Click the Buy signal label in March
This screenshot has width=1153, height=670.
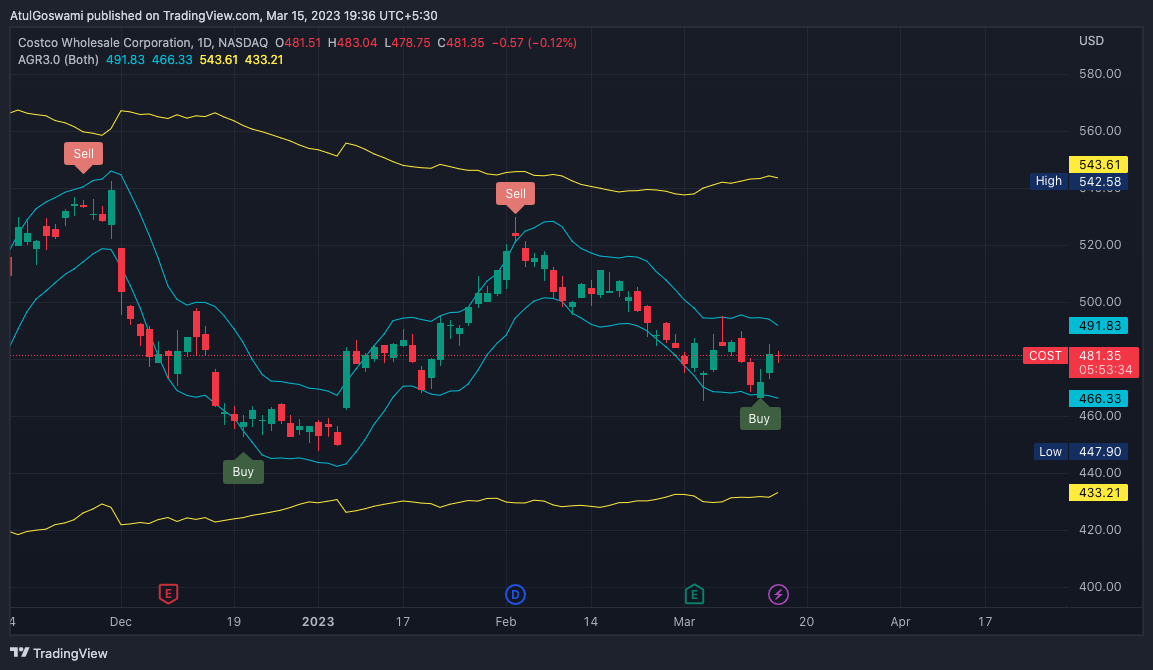(x=760, y=418)
